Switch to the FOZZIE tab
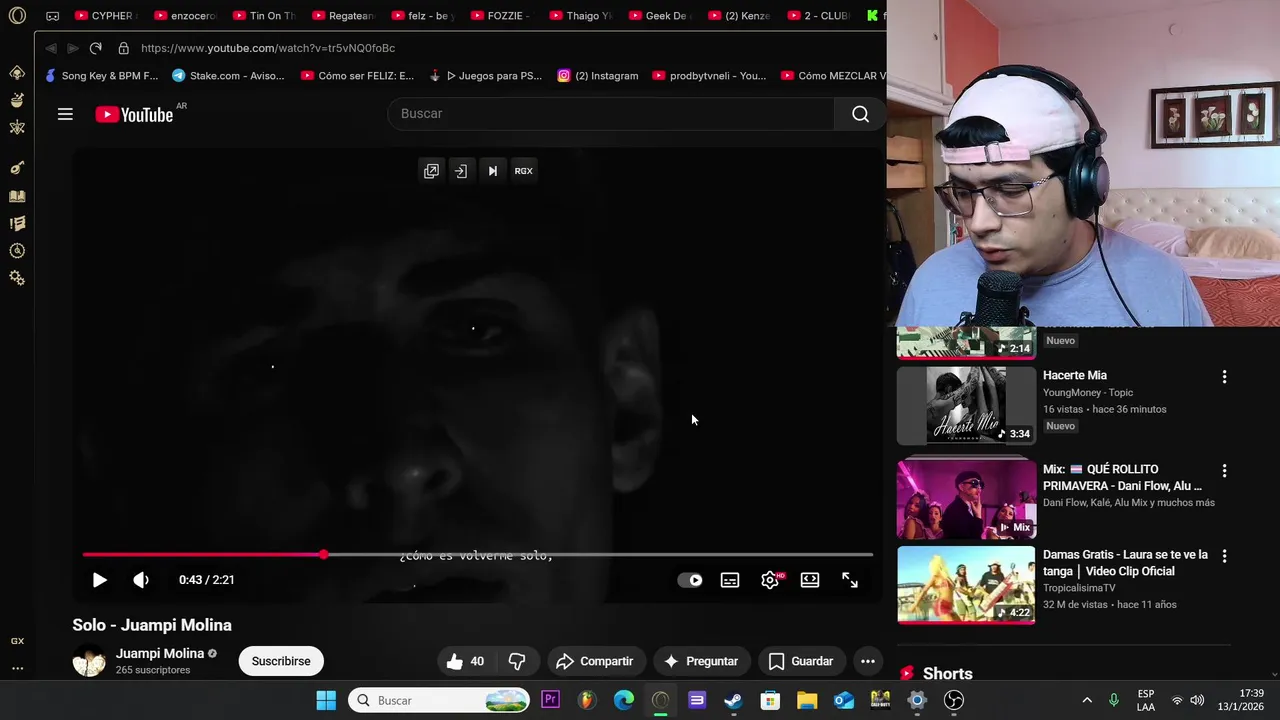 [x=501, y=16]
